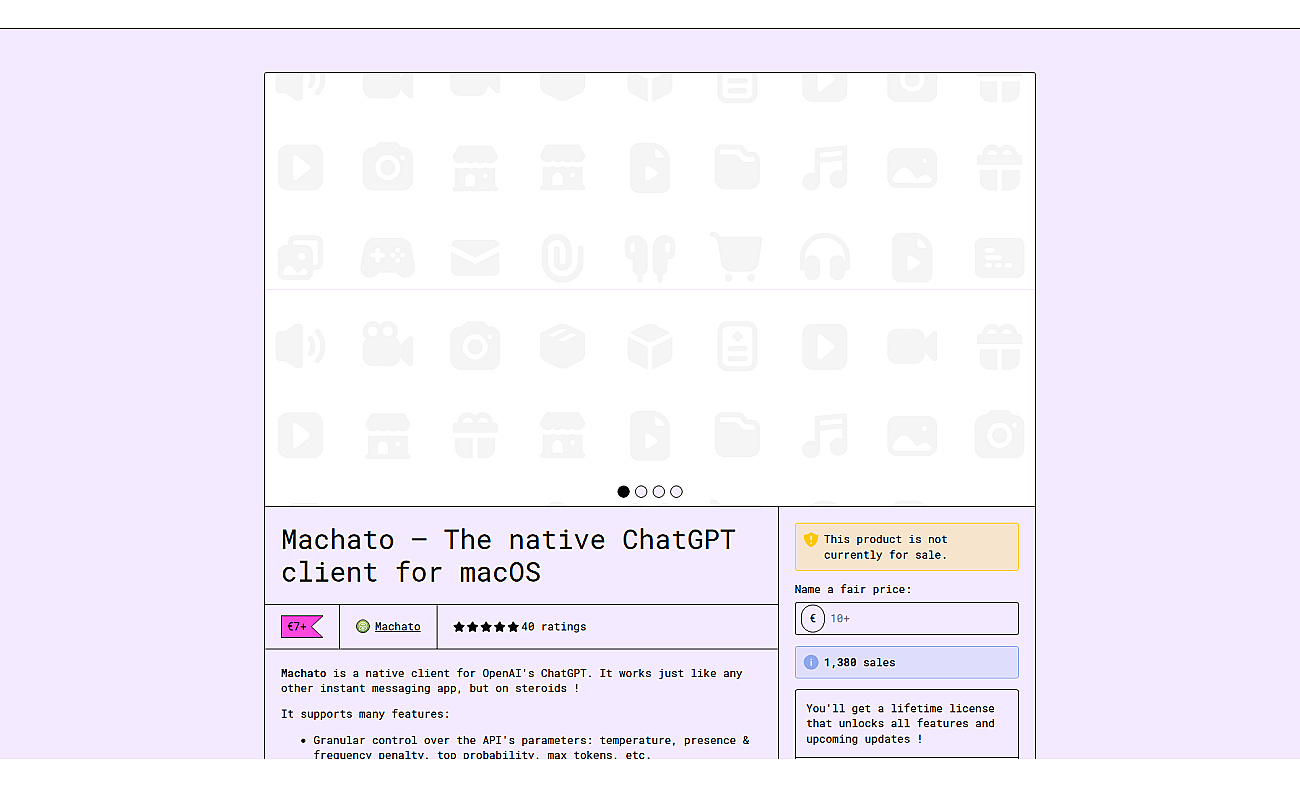Image resolution: width=1300 pixels, height=788 pixels.
Task: Click the euro currency symbol icon
Action: [x=813, y=618]
